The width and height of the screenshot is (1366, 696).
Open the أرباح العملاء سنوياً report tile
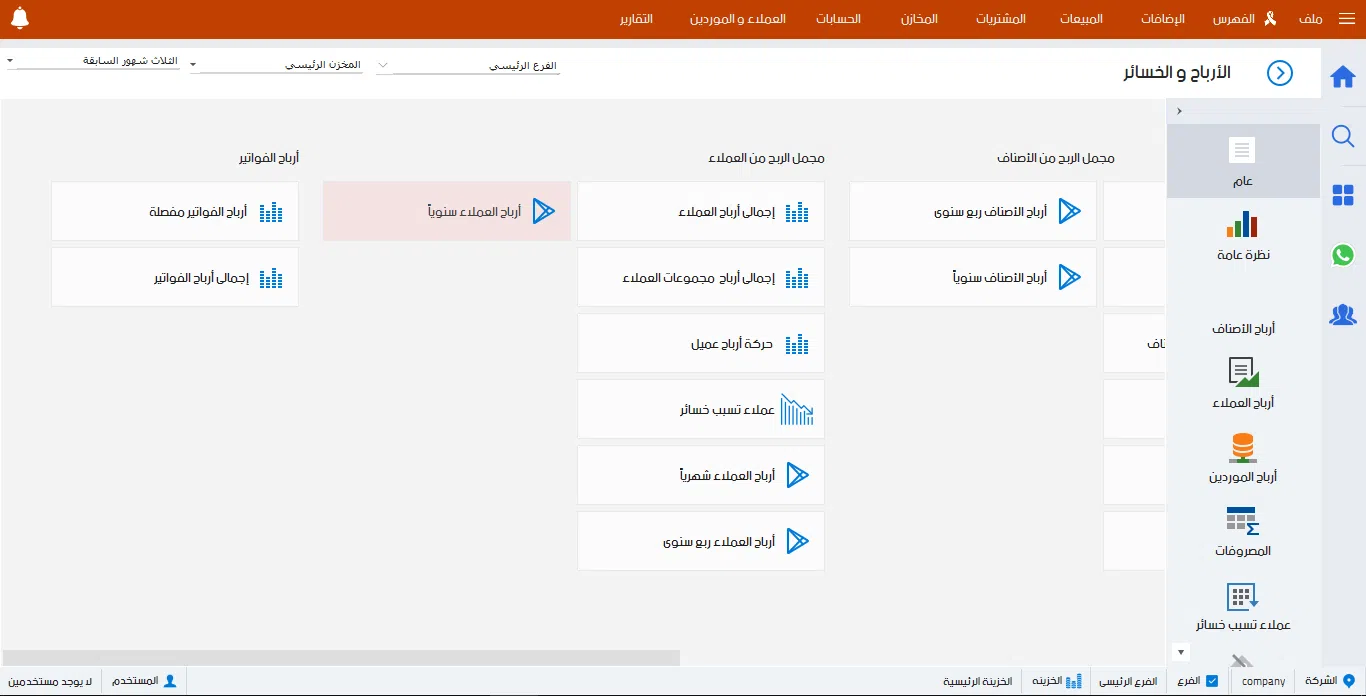pyautogui.click(x=446, y=211)
